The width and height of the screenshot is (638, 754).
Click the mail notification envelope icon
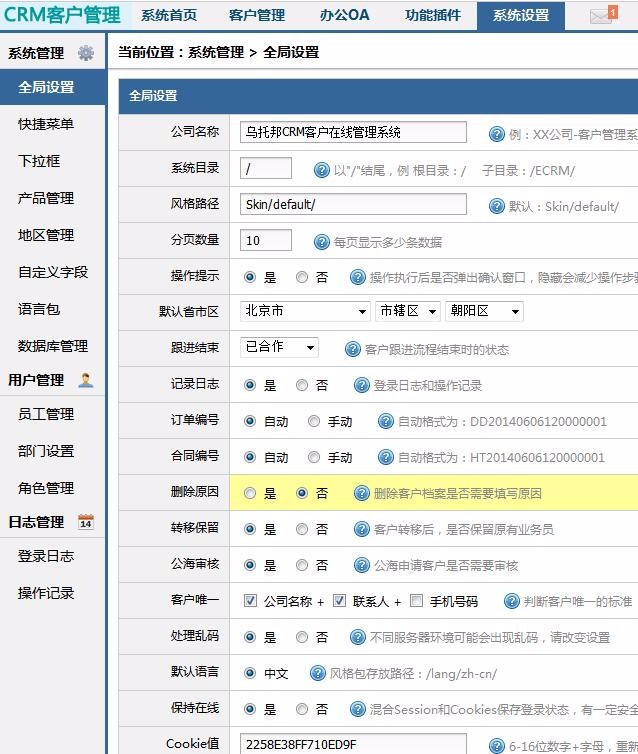(x=602, y=16)
